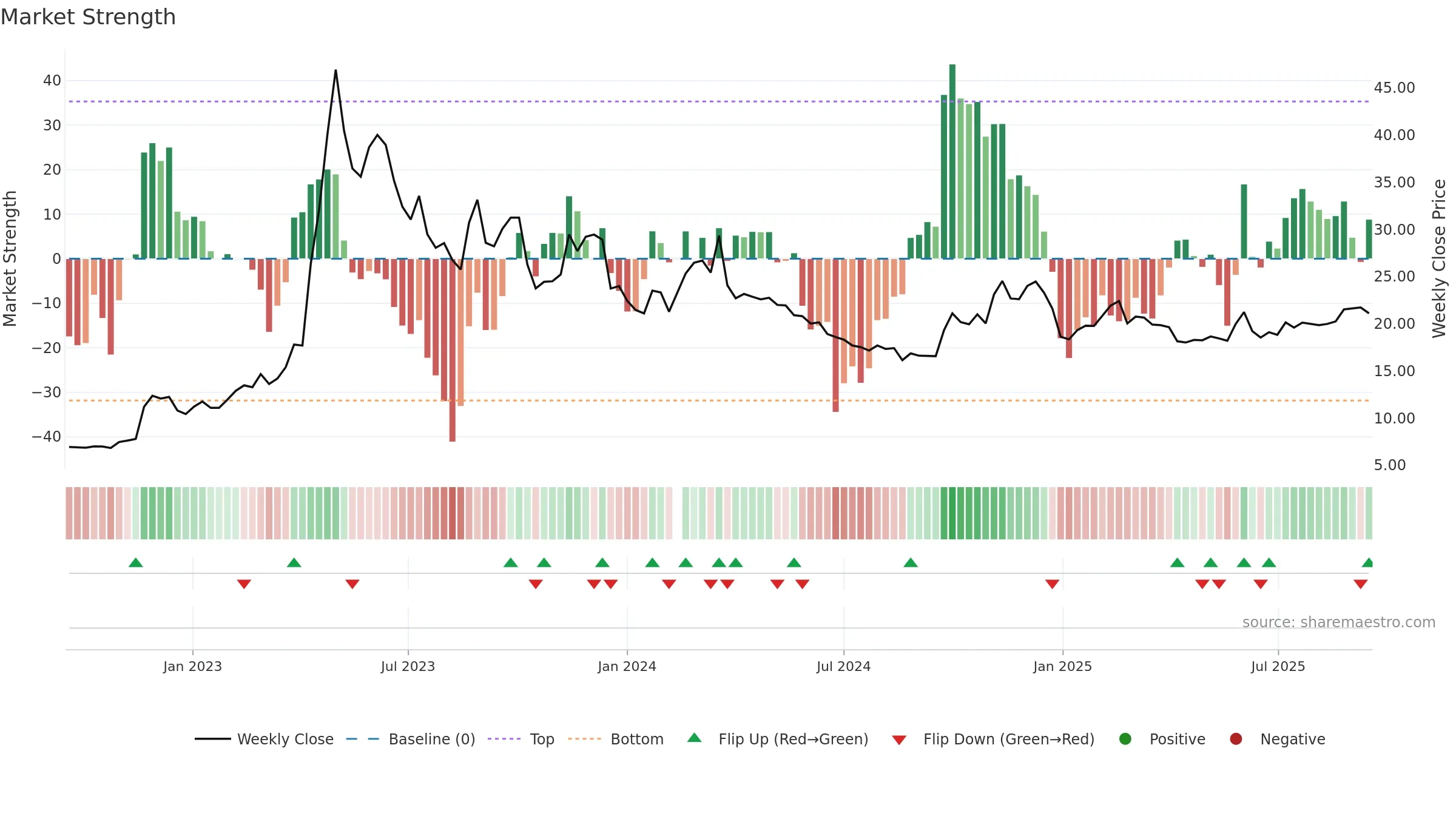1456x819 pixels.
Task: Toggle the Weekly Close legend label
Action: click(x=285, y=739)
